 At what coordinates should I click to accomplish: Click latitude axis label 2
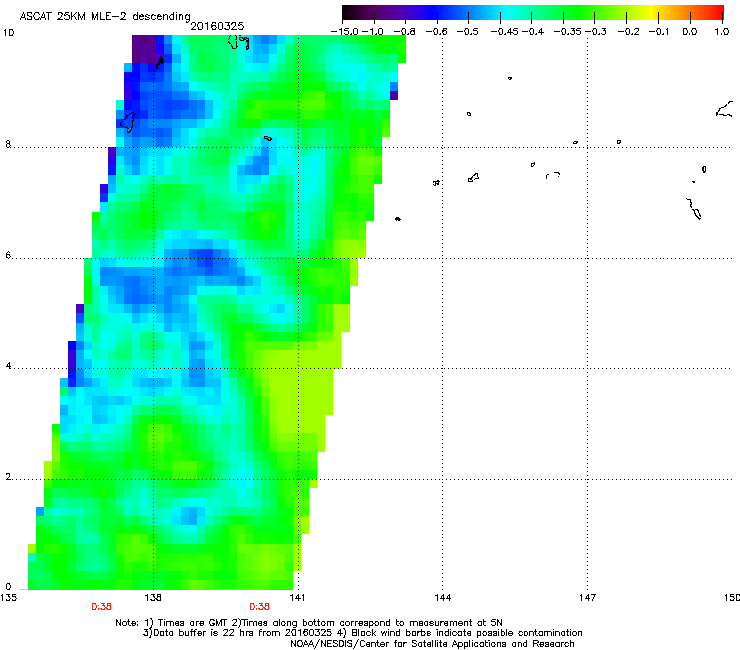tap(8, 476)
